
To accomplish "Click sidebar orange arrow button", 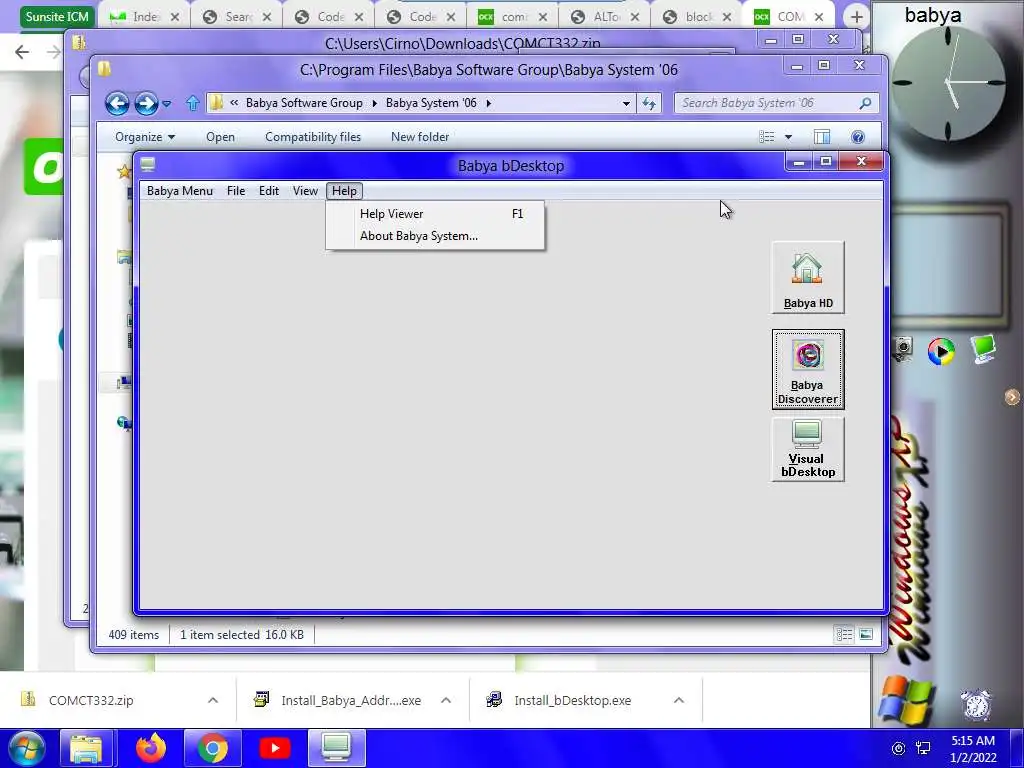I will point(1012,396).
